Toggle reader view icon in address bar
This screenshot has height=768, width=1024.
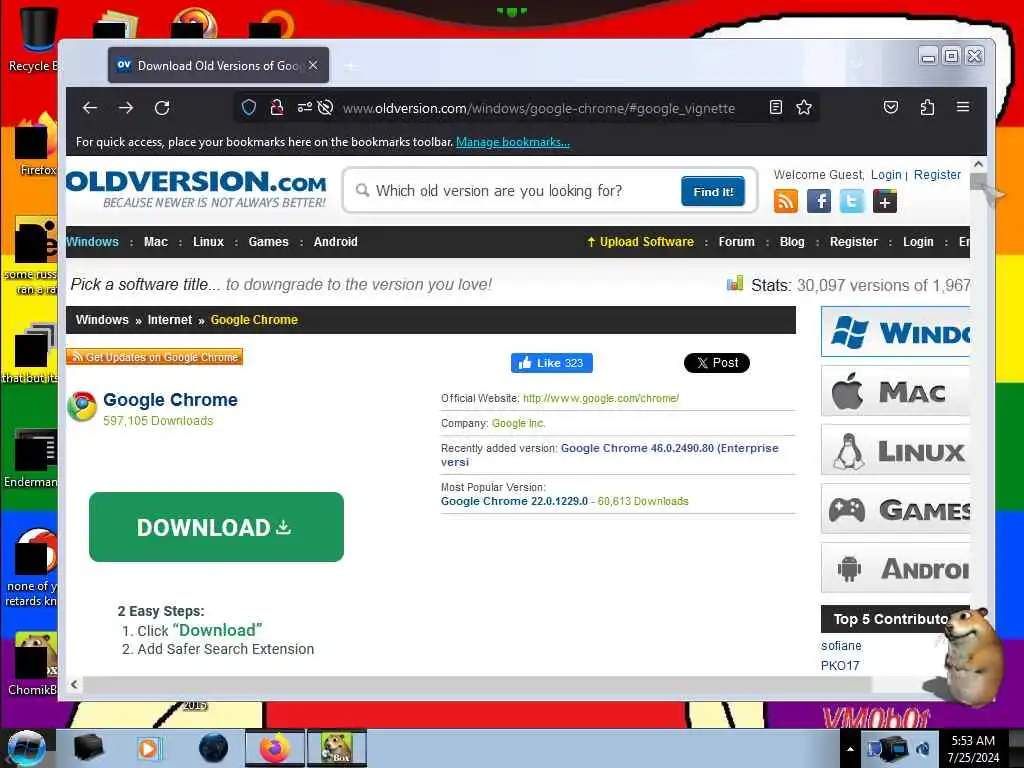pos(775,107)
